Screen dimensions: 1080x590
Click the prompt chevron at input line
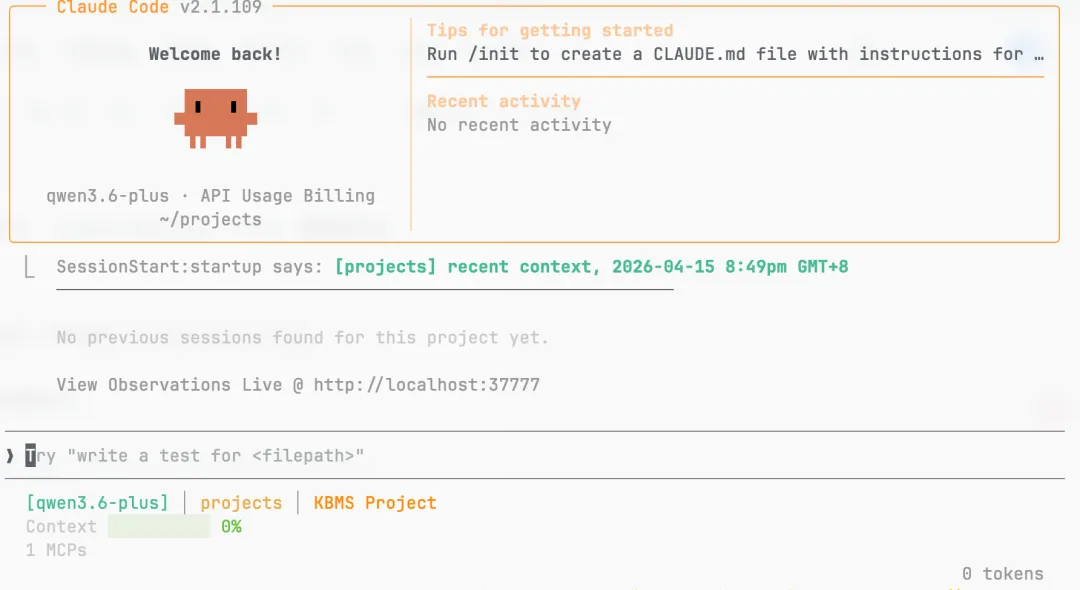(x=10, y=456)
